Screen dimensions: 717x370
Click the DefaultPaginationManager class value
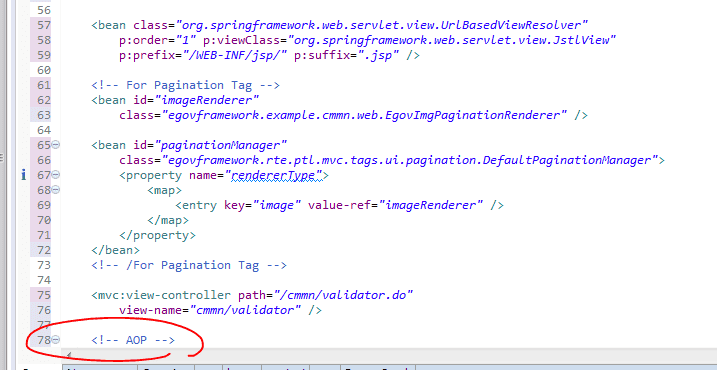(410, 160)
